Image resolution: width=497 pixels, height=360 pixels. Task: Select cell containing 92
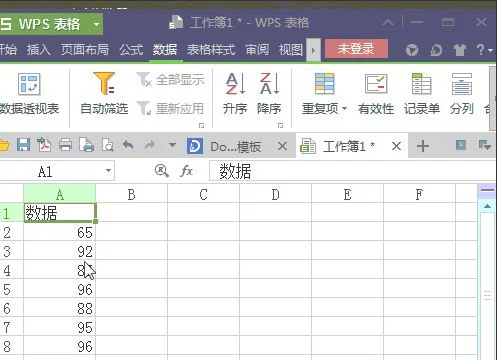point(60,251)
